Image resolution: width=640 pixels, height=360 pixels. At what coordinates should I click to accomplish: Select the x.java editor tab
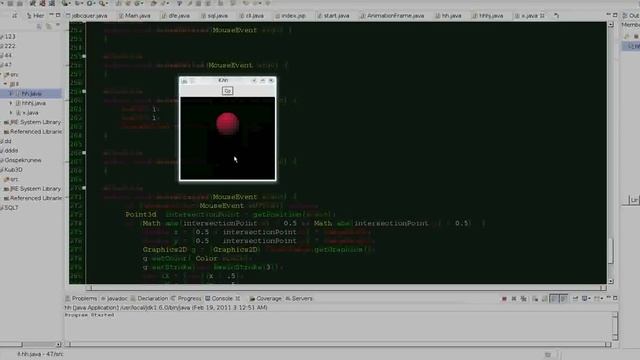coord(530,16)
